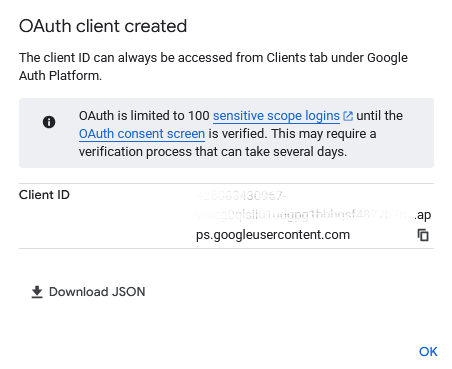Copy the Client ID to clipboard
Screen dimensions: 452x369
[x=423, y=235]
